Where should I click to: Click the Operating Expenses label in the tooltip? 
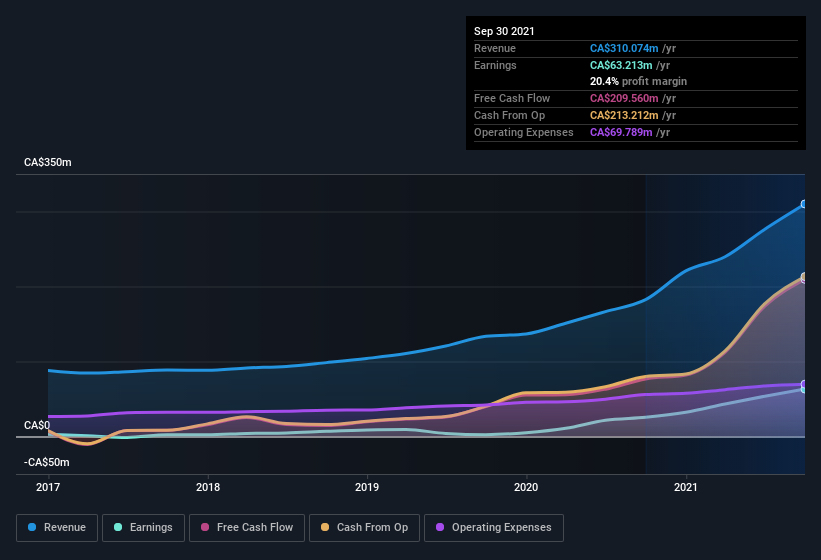pyautogui.click(x=524, y=132)
